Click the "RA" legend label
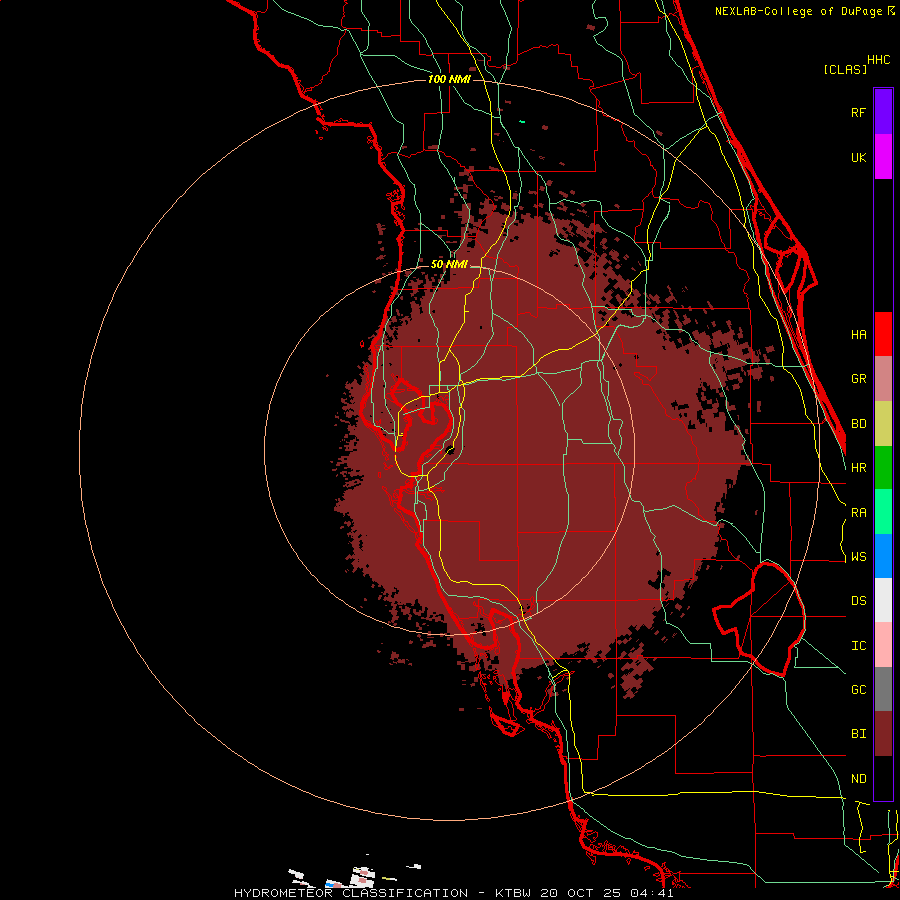 coord(858,513)
